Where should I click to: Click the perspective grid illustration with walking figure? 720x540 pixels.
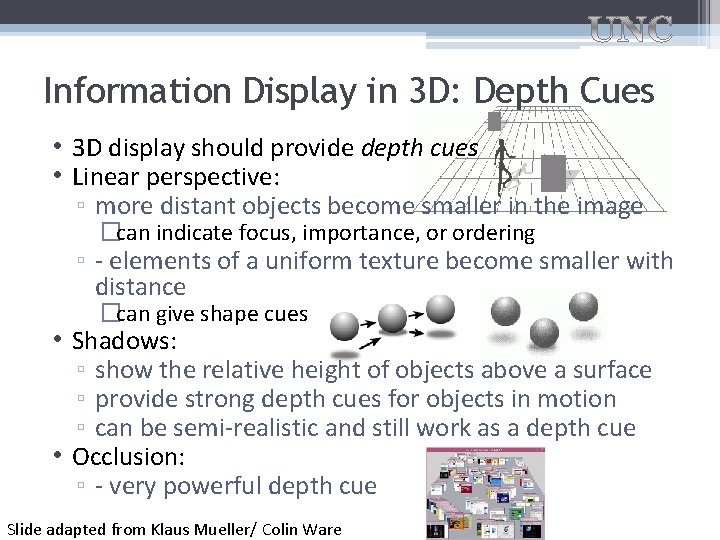pos(542,161)
